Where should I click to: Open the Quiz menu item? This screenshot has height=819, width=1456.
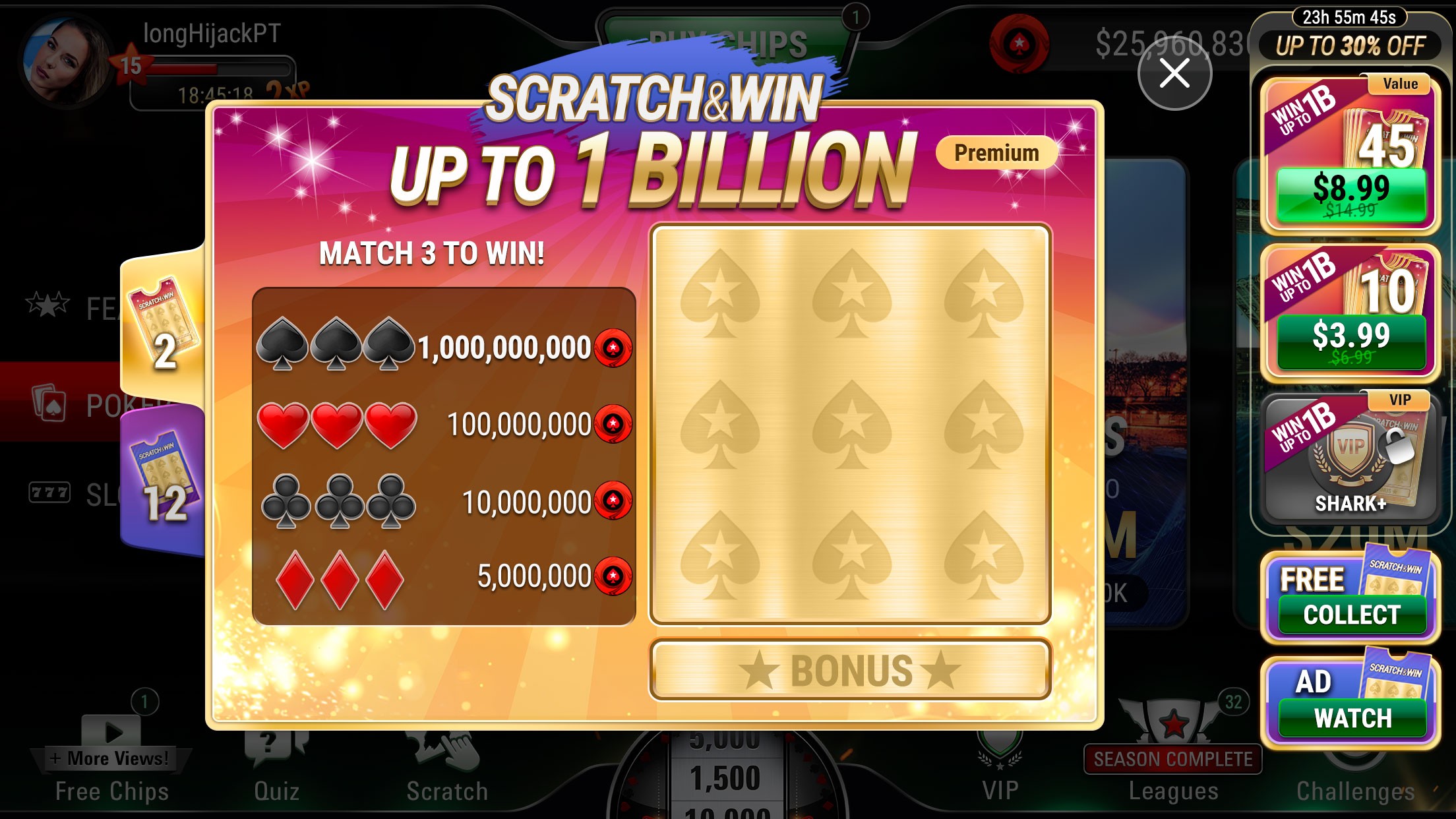(276, 768)
